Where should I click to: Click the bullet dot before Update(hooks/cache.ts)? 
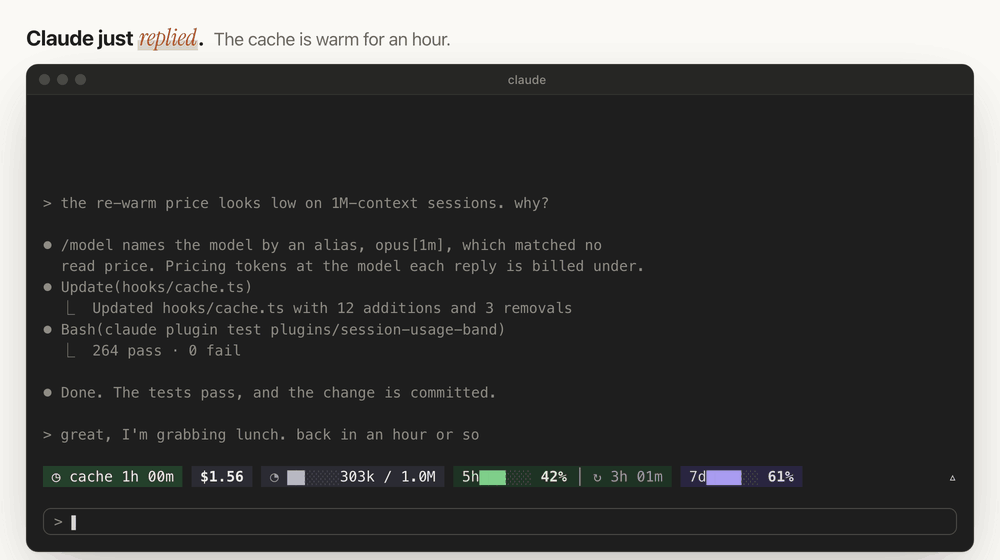click(47, 287)
